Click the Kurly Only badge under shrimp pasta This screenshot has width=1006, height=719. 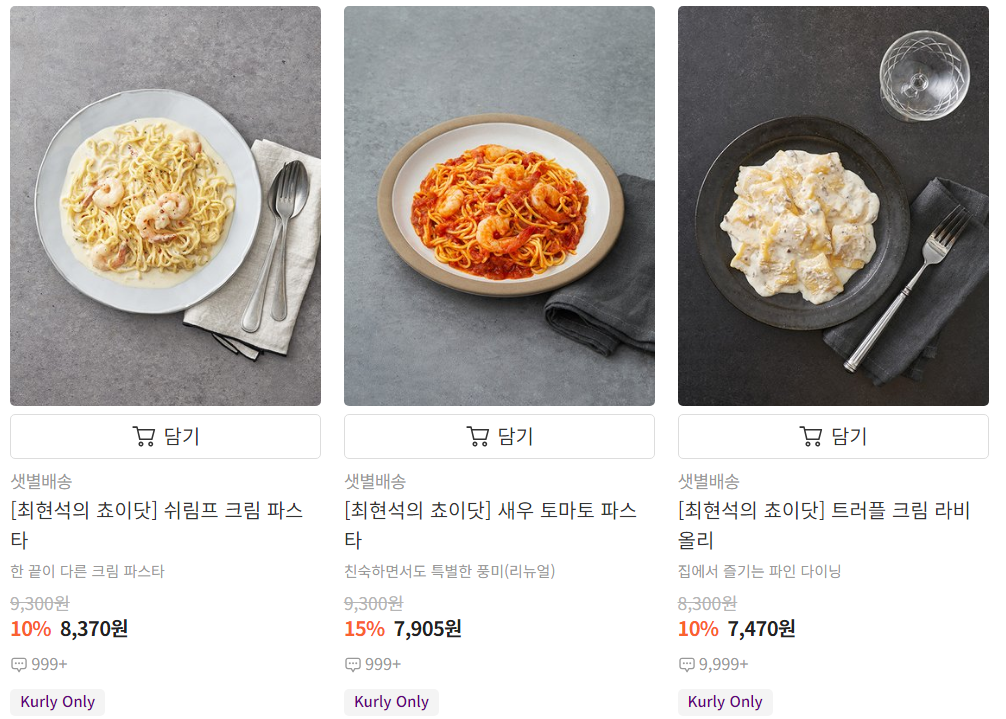56,701
